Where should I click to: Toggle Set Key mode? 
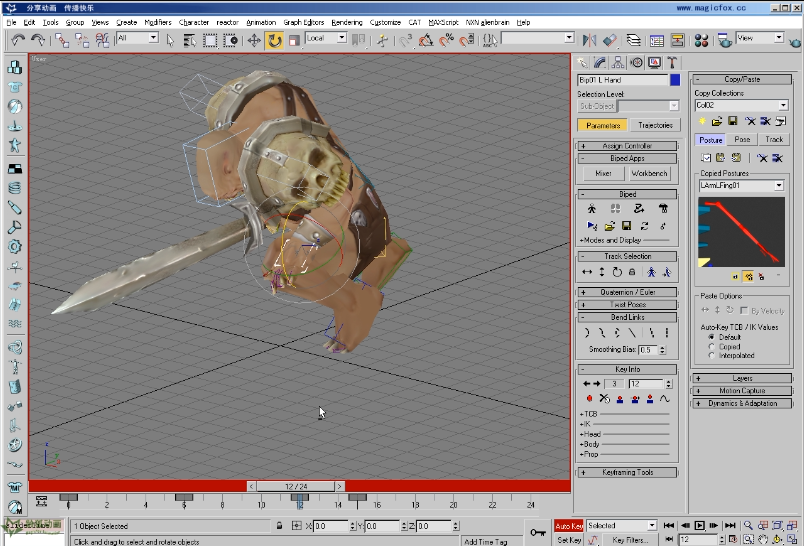pos(569,540)
